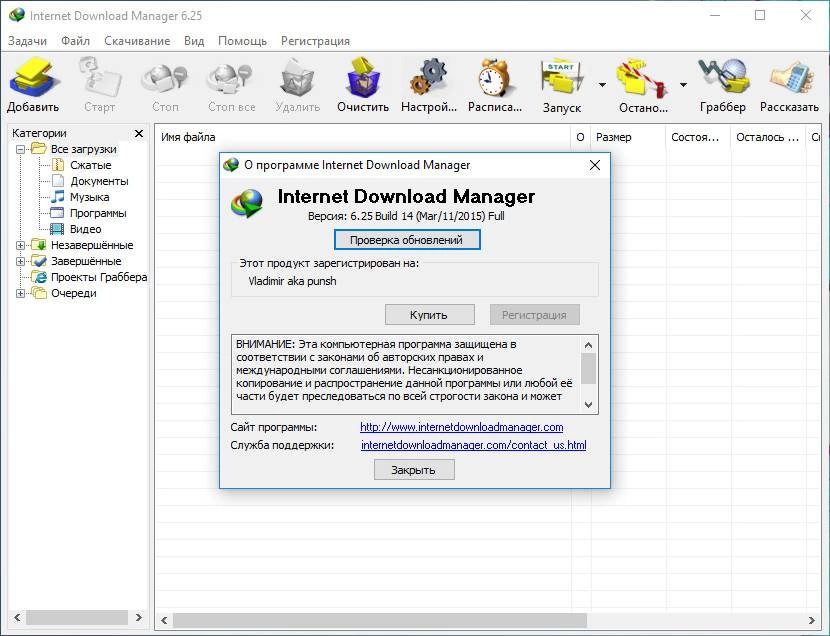The image size is (830, 636).
Task: Select the Документы category icon
Action: [58, 181]
